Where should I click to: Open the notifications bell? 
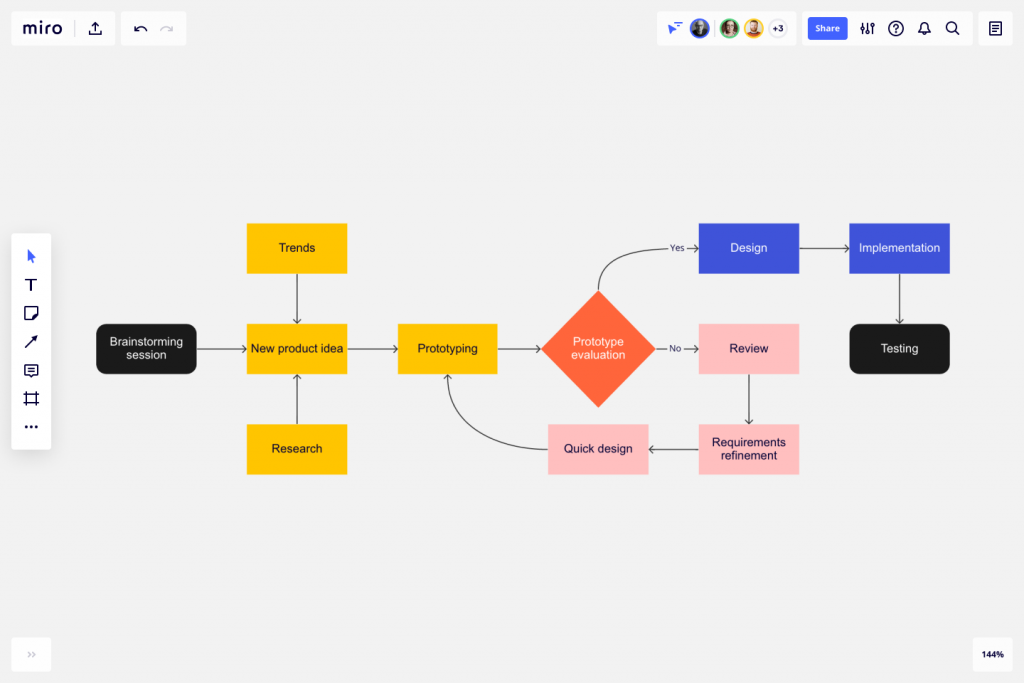tap(924, 28)
